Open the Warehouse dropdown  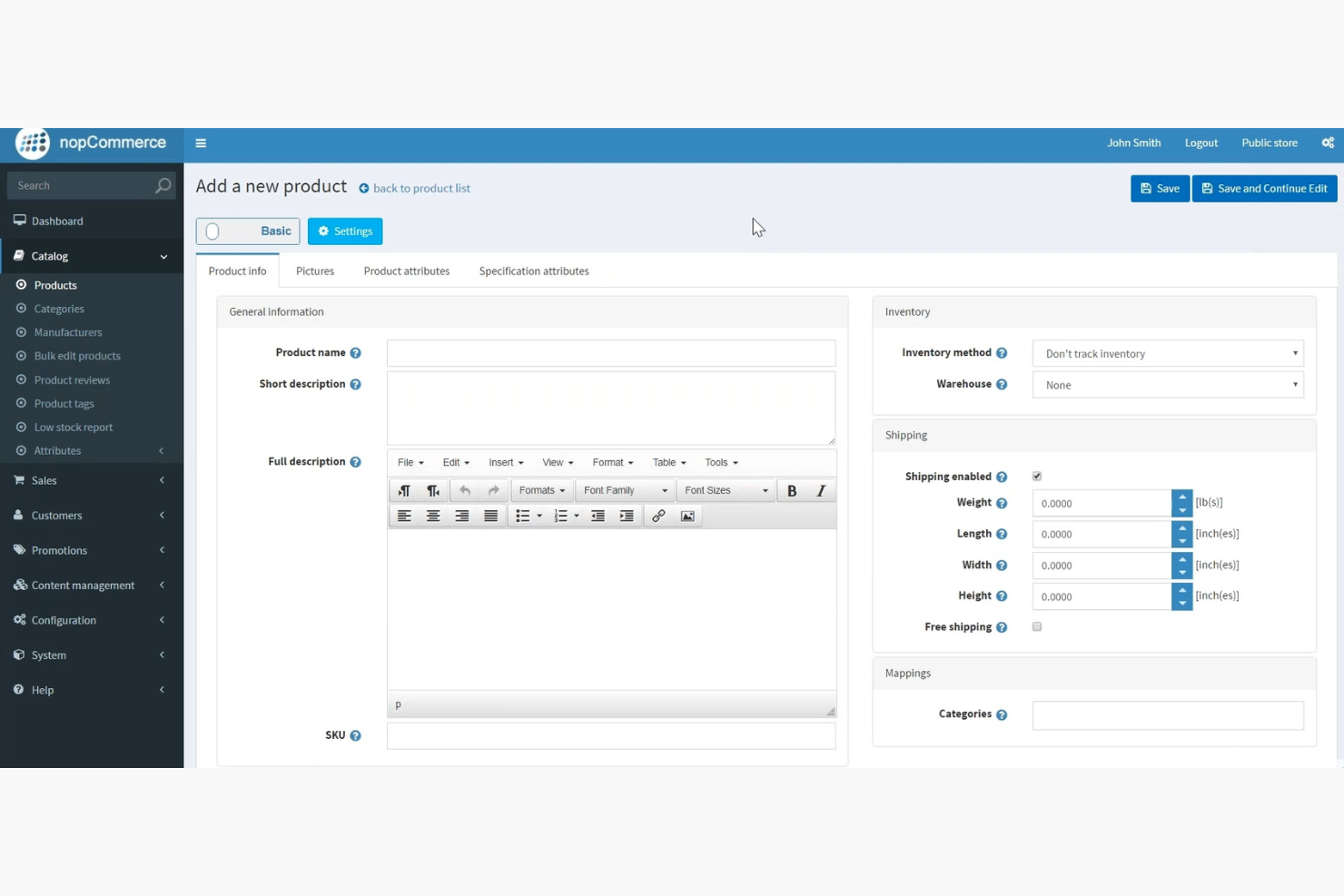pyautogui.click(x=1167, y=384)
